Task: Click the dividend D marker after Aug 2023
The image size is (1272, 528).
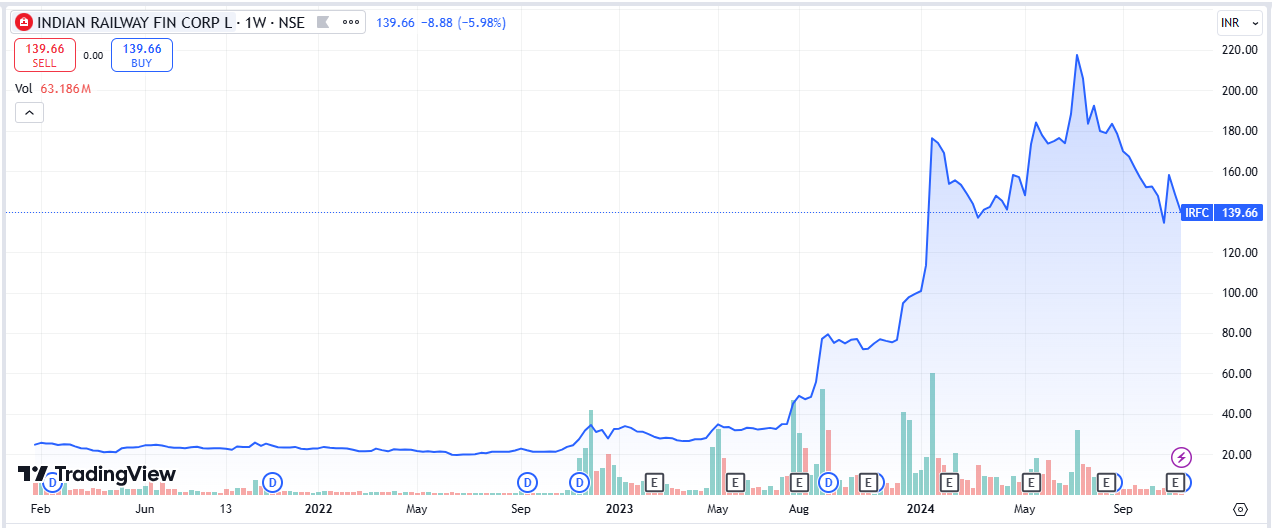Action: 828,482
